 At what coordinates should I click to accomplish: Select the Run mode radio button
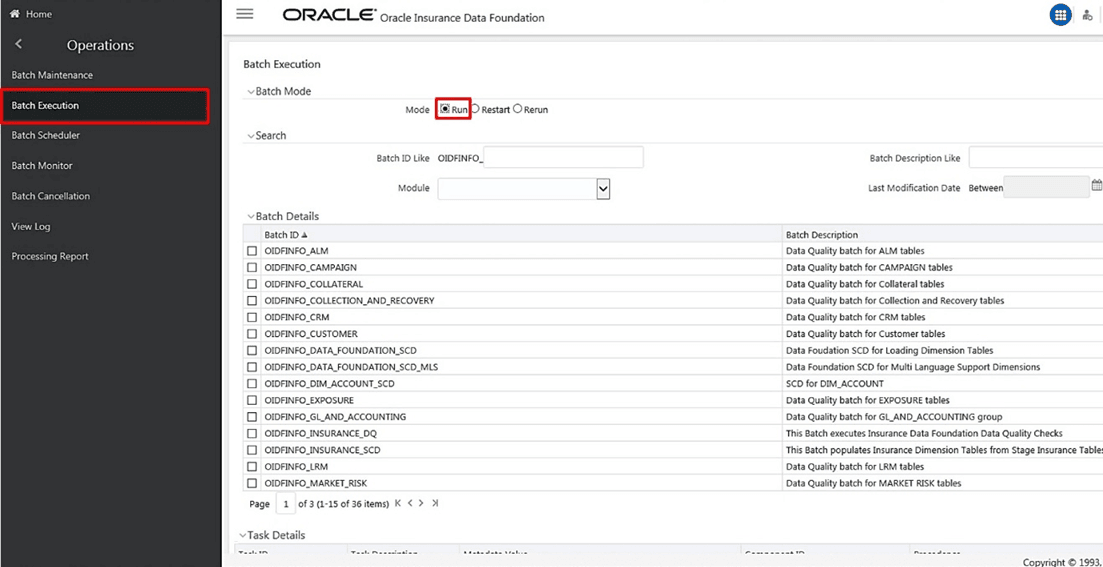tap(445, 109)
